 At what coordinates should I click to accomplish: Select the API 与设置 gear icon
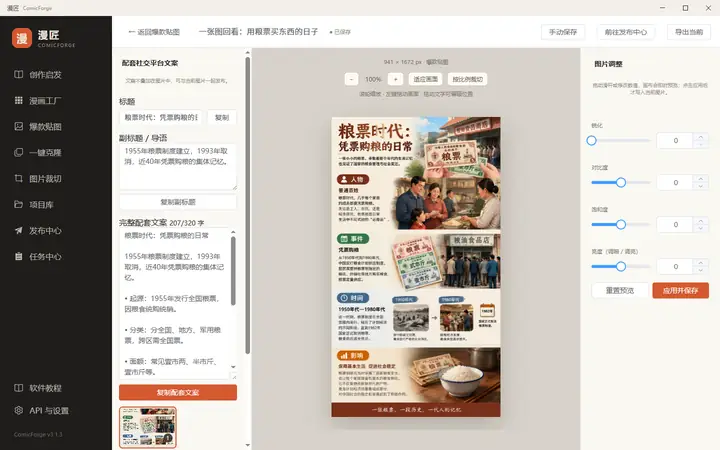(x=18, y=410)
